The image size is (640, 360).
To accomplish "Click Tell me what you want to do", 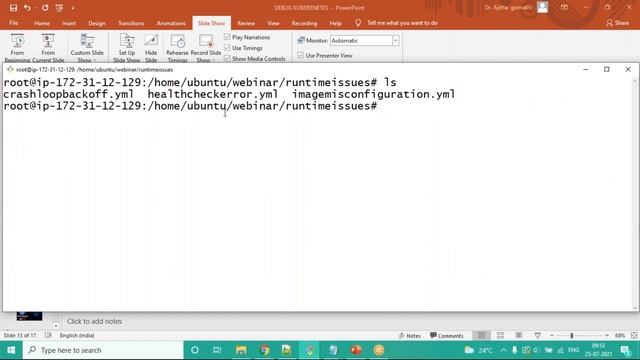I will (x=402, y=23).
